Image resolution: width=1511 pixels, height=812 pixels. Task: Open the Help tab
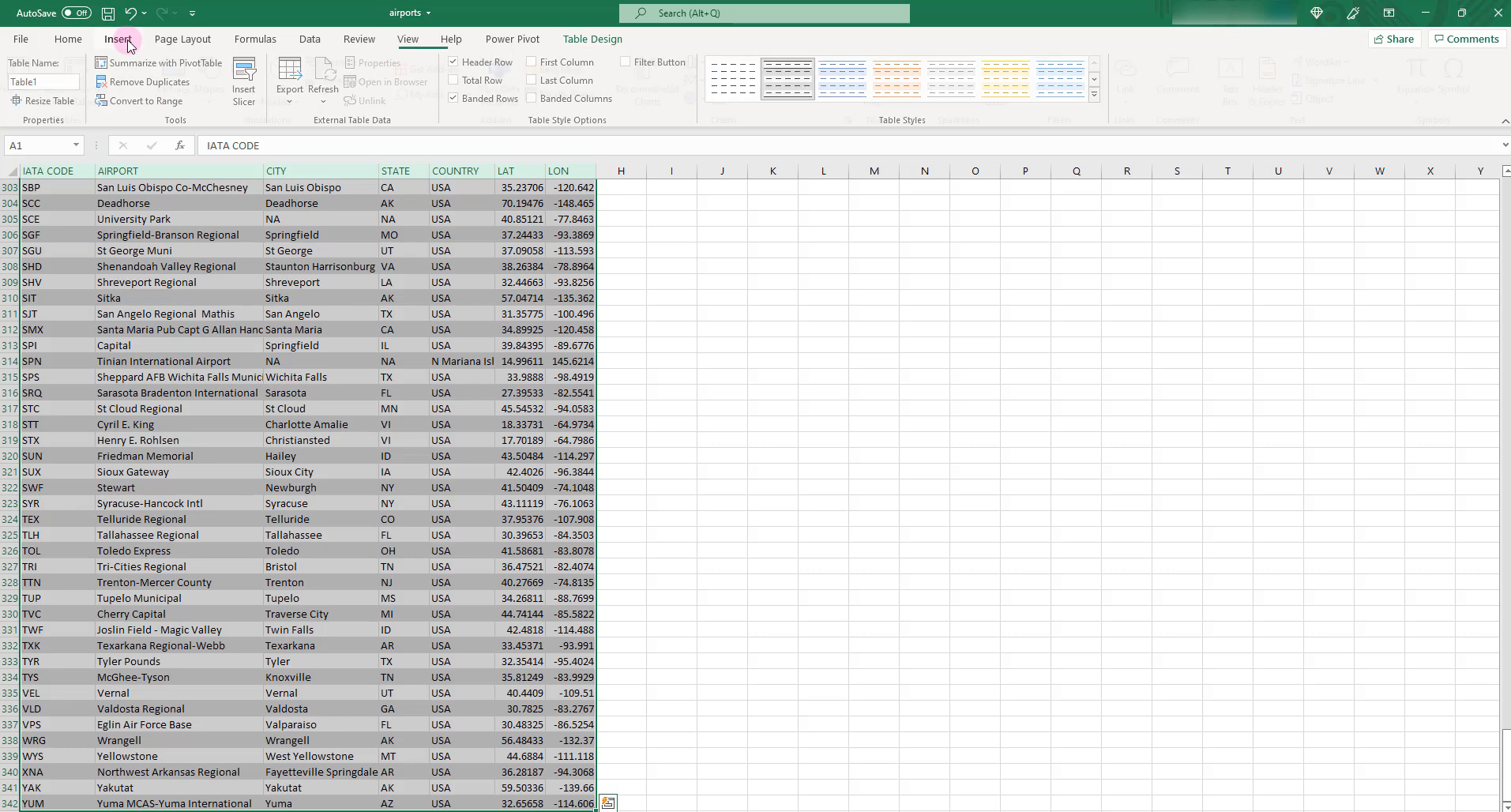(451, 39)
